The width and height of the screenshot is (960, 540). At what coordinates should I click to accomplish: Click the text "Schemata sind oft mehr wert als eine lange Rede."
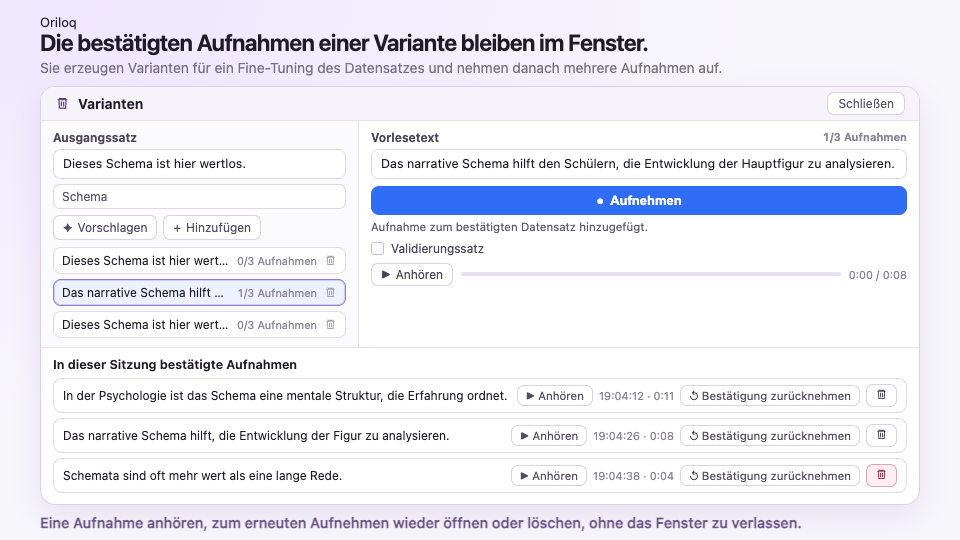click(x=203, y=476)
